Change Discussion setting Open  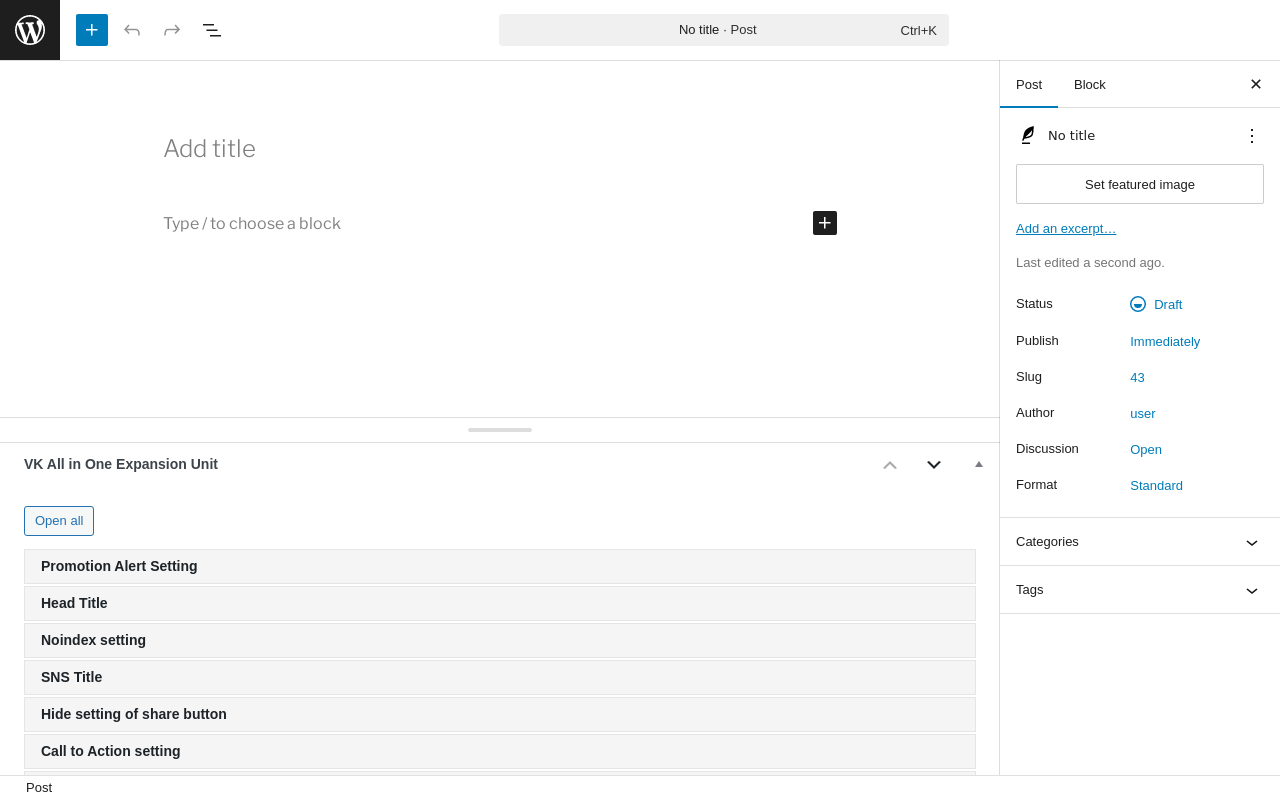[x=1146, y=449]
